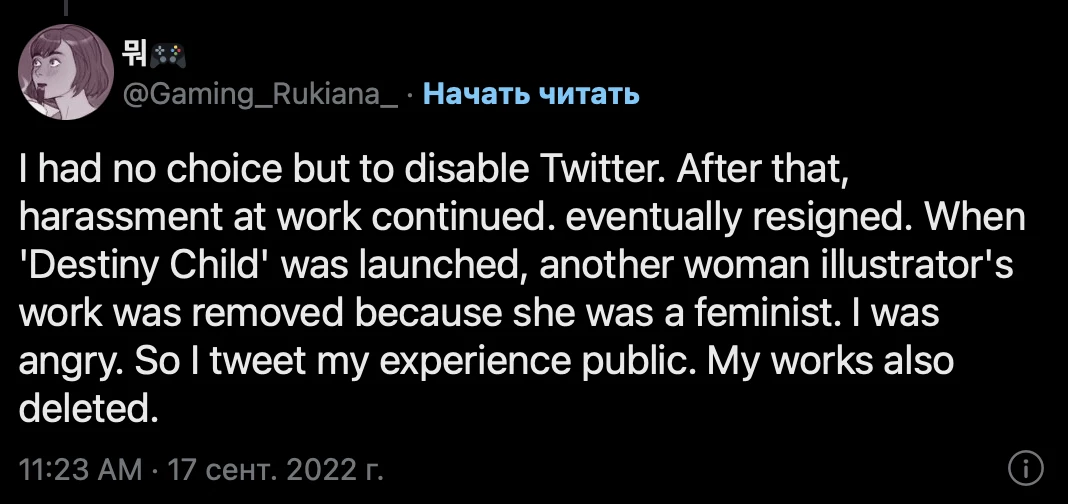Viewport: 1068px width, 504px height.
Task: Click the game controller emoji
Action: pos(168,55)
